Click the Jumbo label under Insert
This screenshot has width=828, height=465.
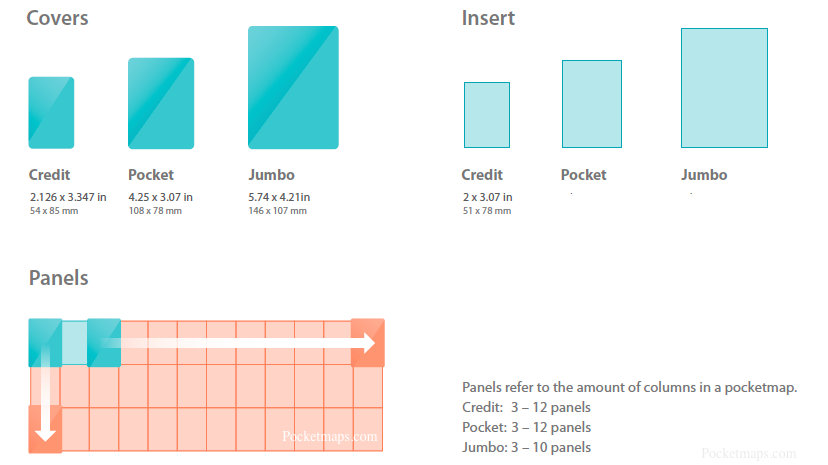pyautogui.click(x=704, y=175)
